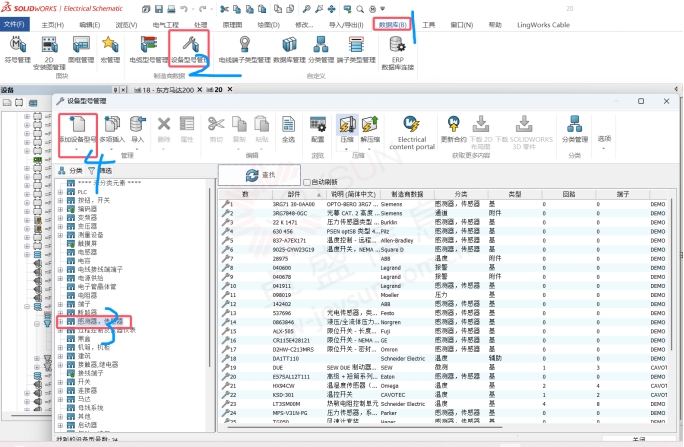
Task: Click Save icon in quick access toolbar
Action: point(158,9)
